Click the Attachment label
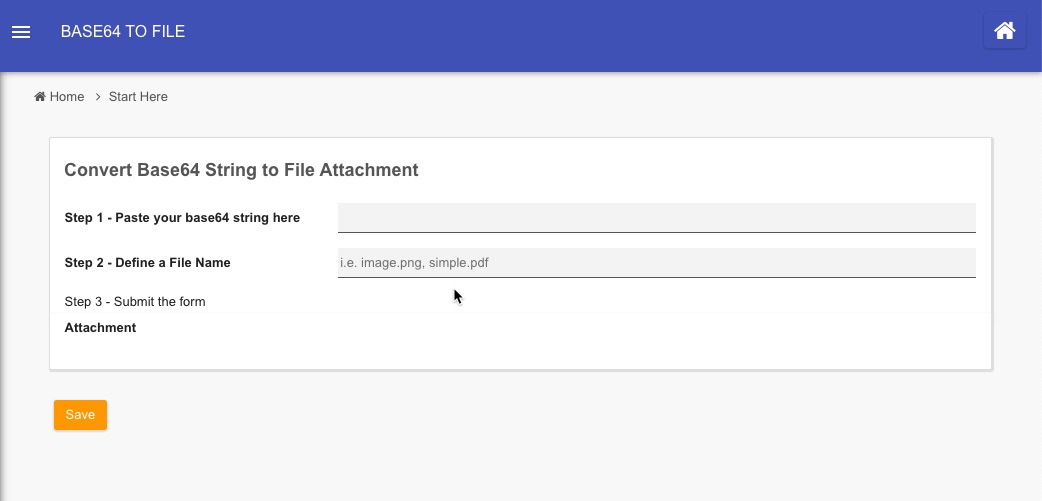1042x501 pixels. [x=100, y=328]
